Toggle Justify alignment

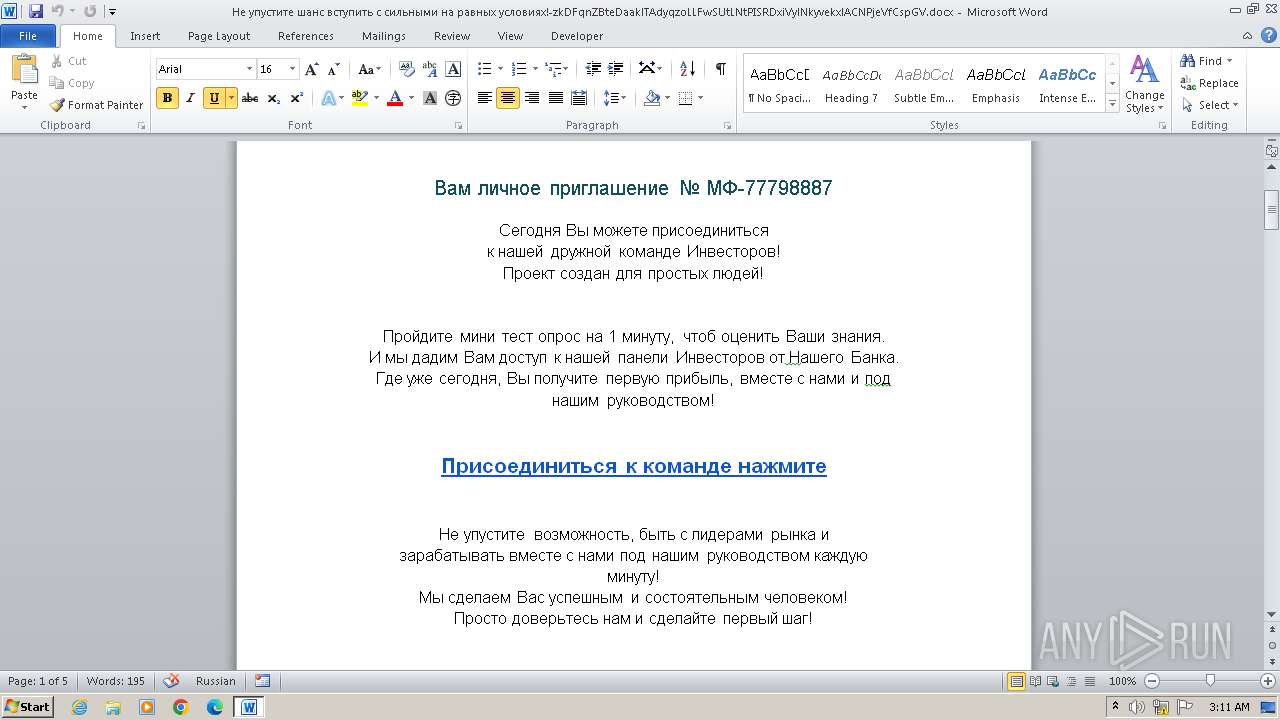click(555, 98)
